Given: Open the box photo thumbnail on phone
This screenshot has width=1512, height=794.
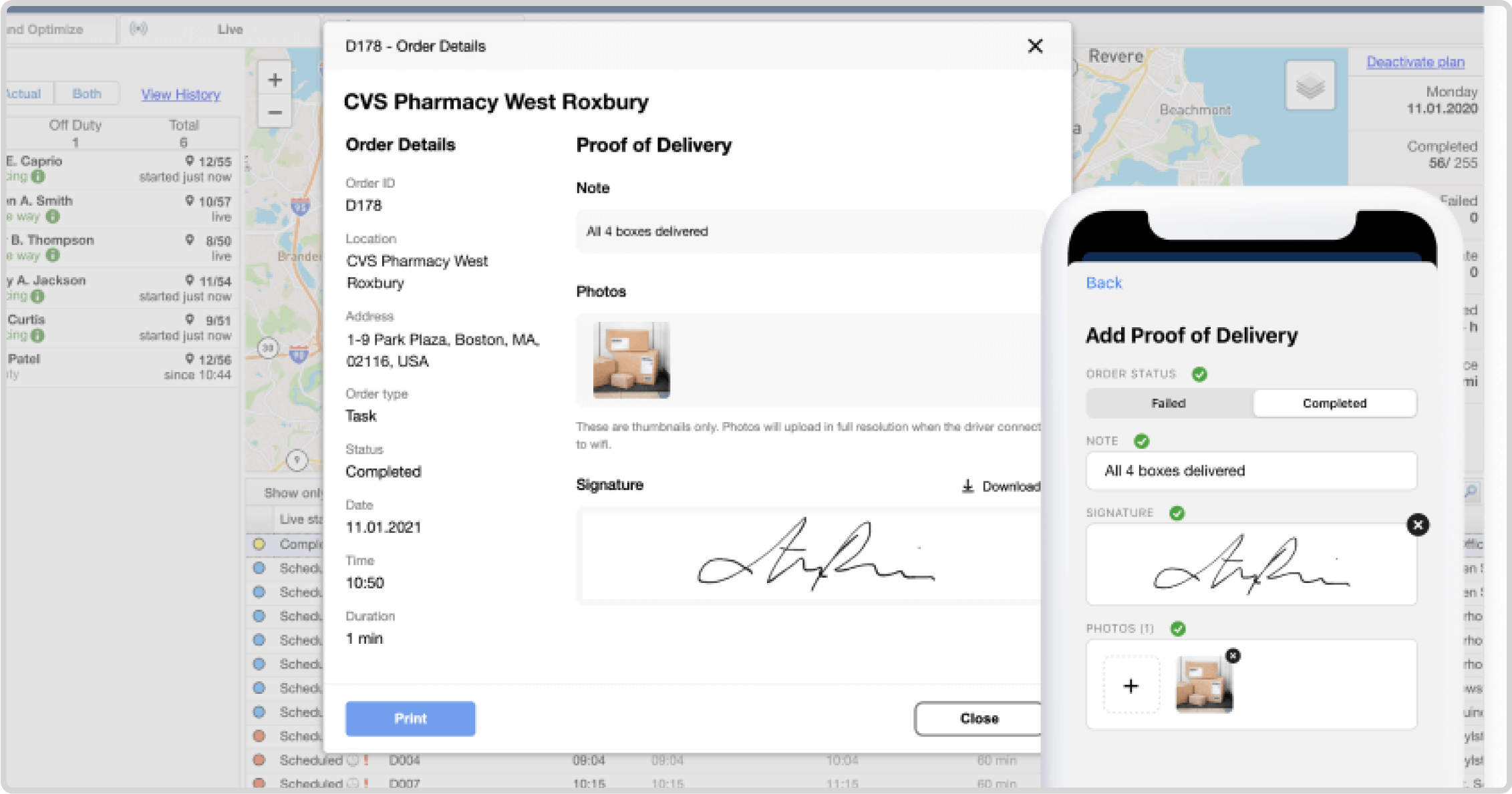Looking at the screenshot, I should [x=1204, y=684].
